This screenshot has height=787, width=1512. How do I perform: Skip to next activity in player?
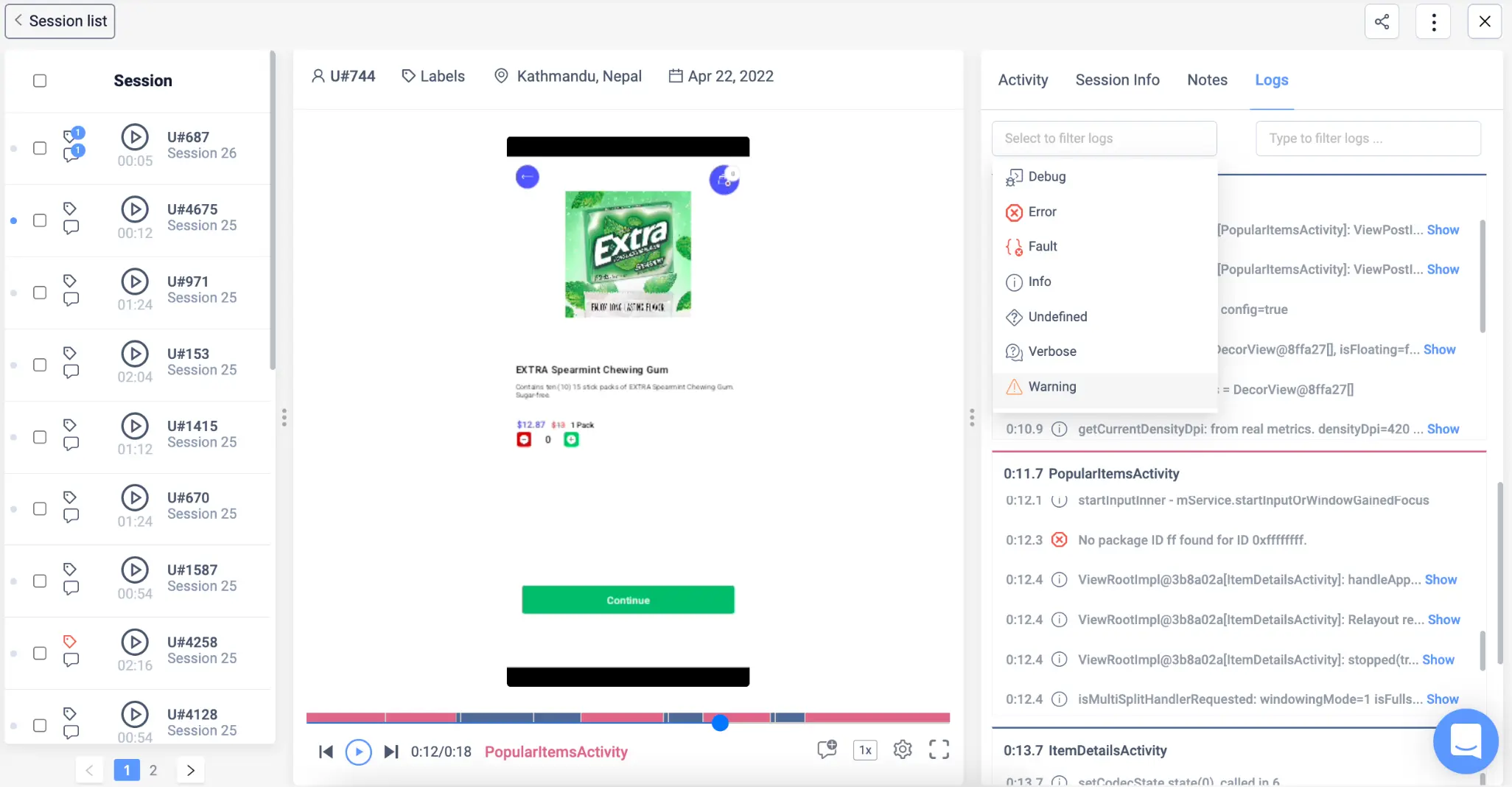[391, 752]
